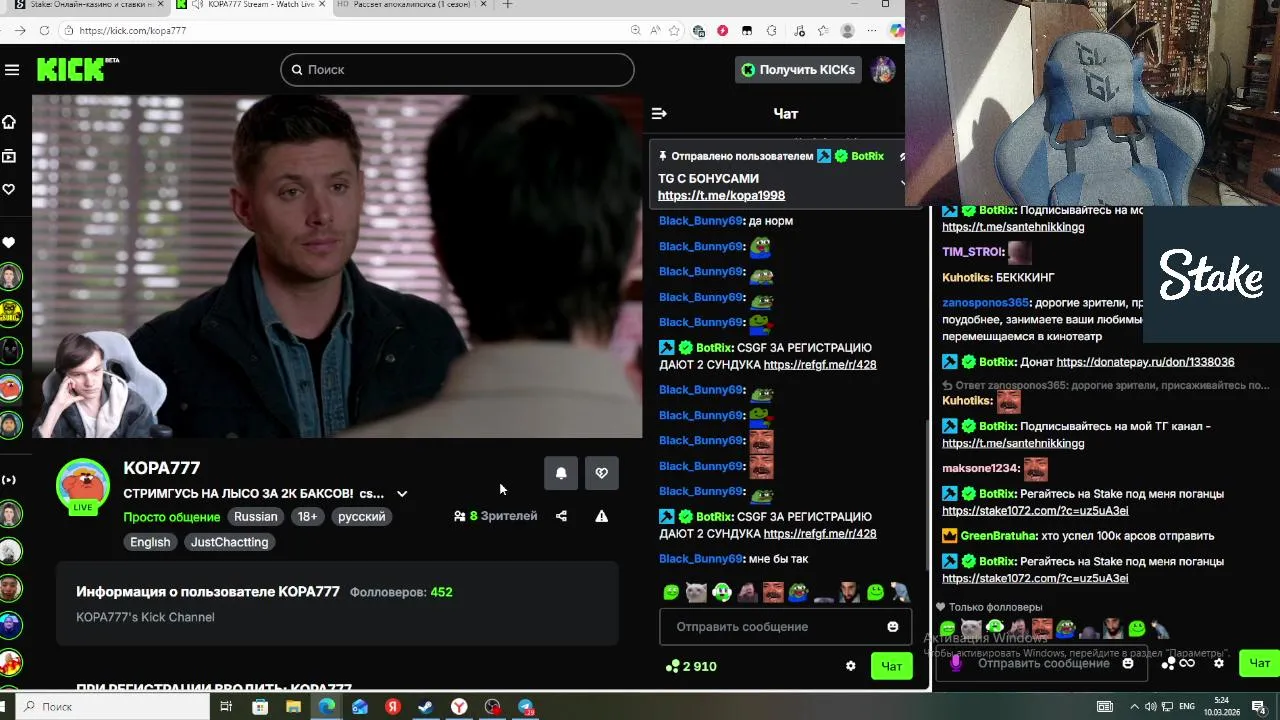The height and width of the screenshot is (720, 1280).
Task: Expand pinned message chevron
Action: click(x=902, y=183)
